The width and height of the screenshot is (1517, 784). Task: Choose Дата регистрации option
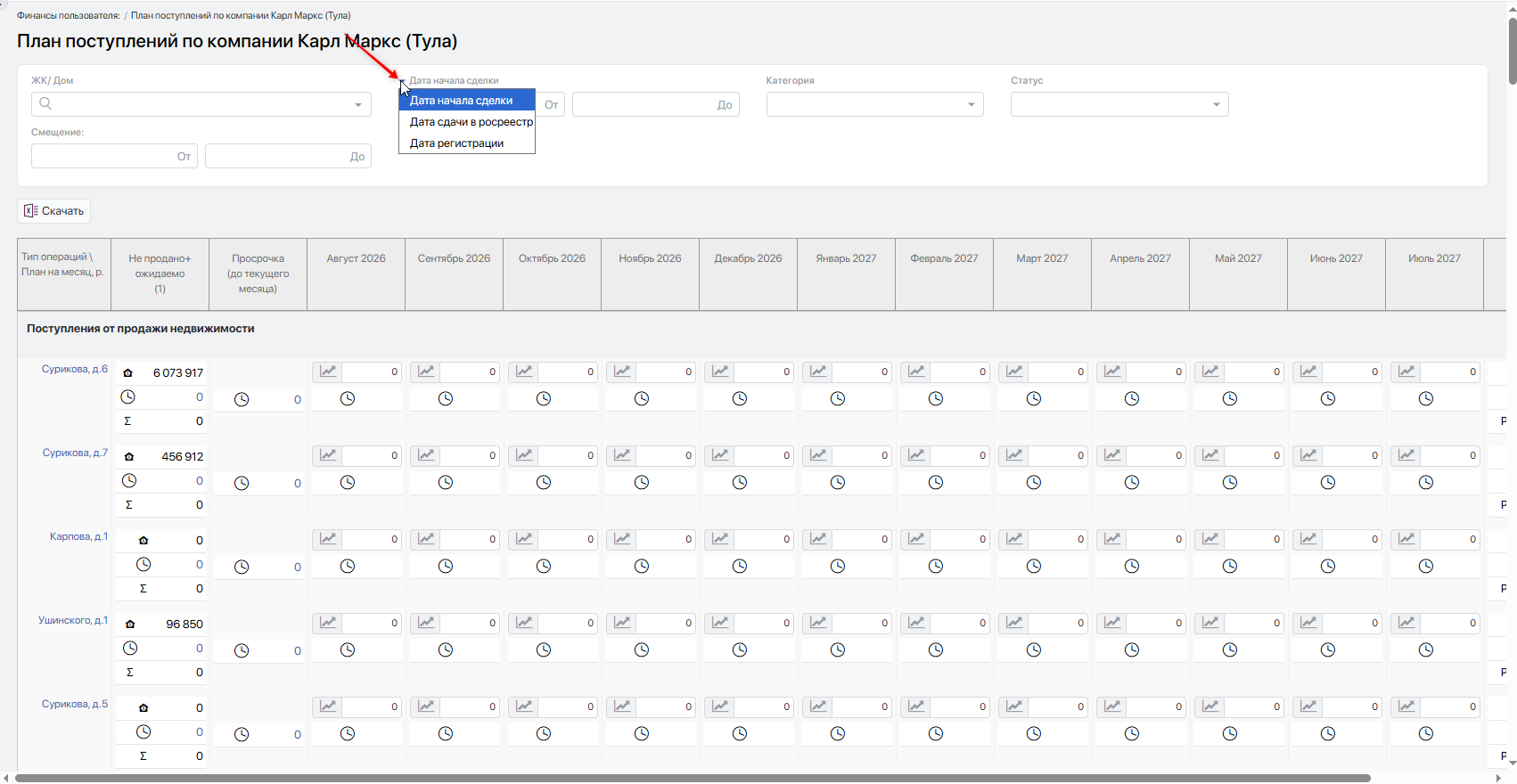(467, 143)
